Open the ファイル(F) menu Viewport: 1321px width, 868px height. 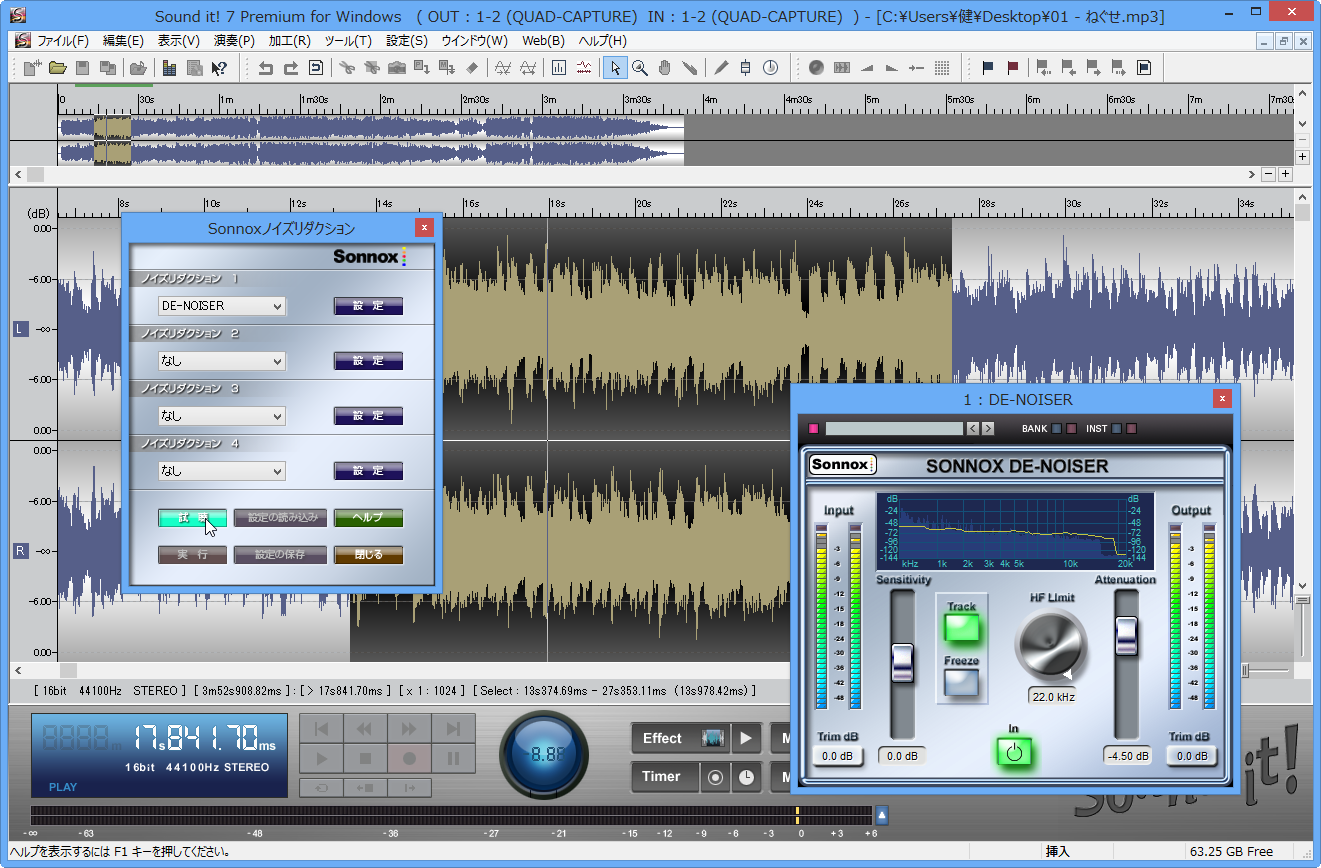click(62, 41)
